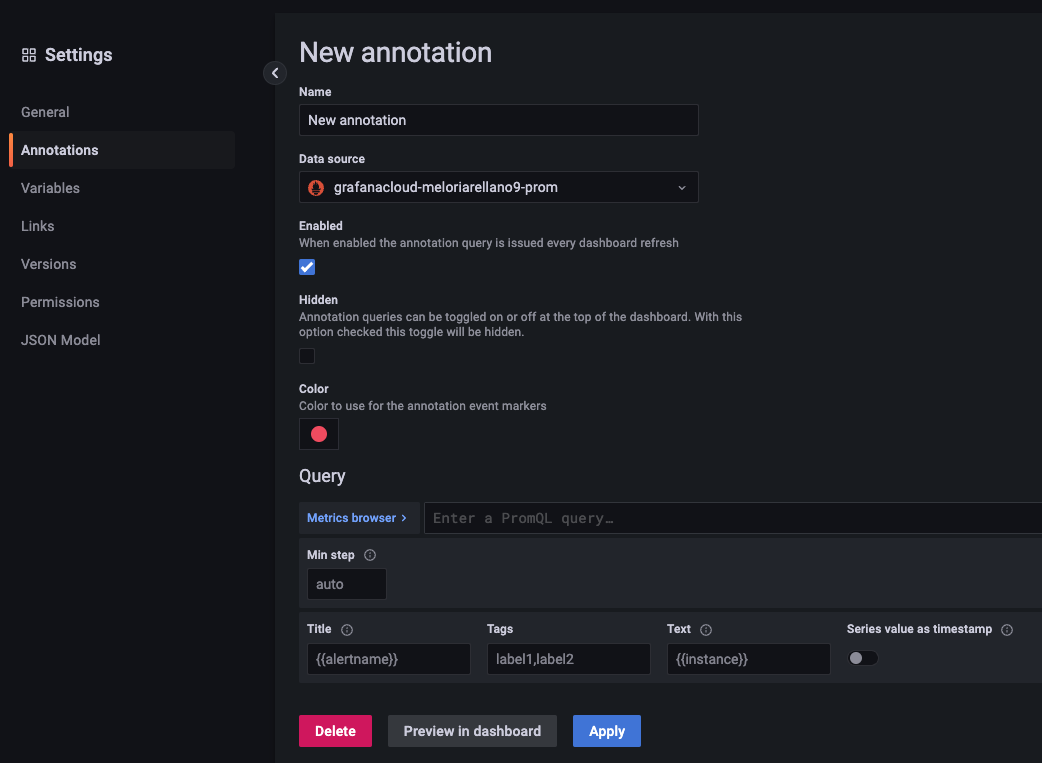Open the Versions section
This screenshot has height=763, width=1042.
pyautogui.click(x=49, y=264)
